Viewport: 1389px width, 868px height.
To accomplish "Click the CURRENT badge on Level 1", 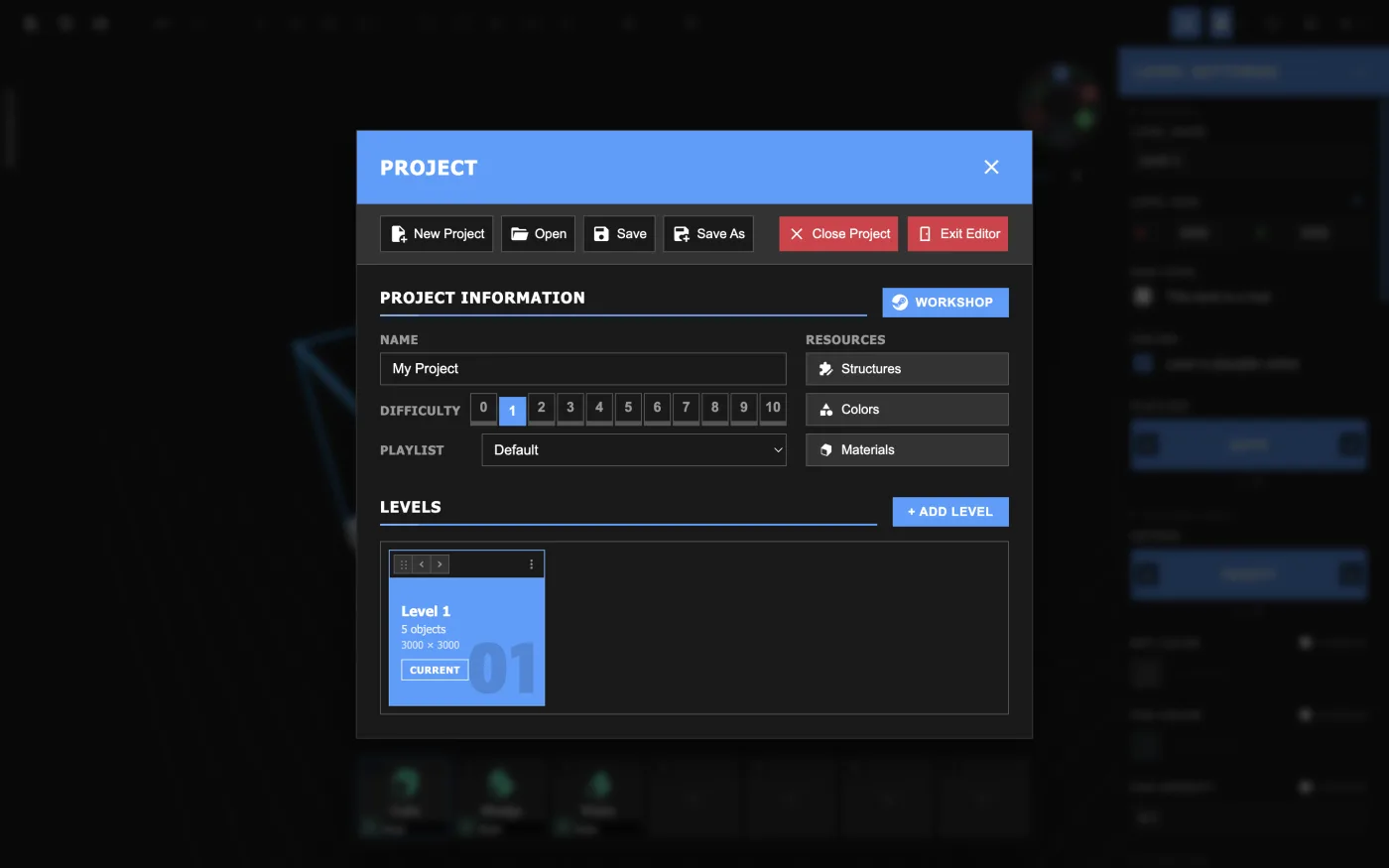I will click(x=435, y=671).
